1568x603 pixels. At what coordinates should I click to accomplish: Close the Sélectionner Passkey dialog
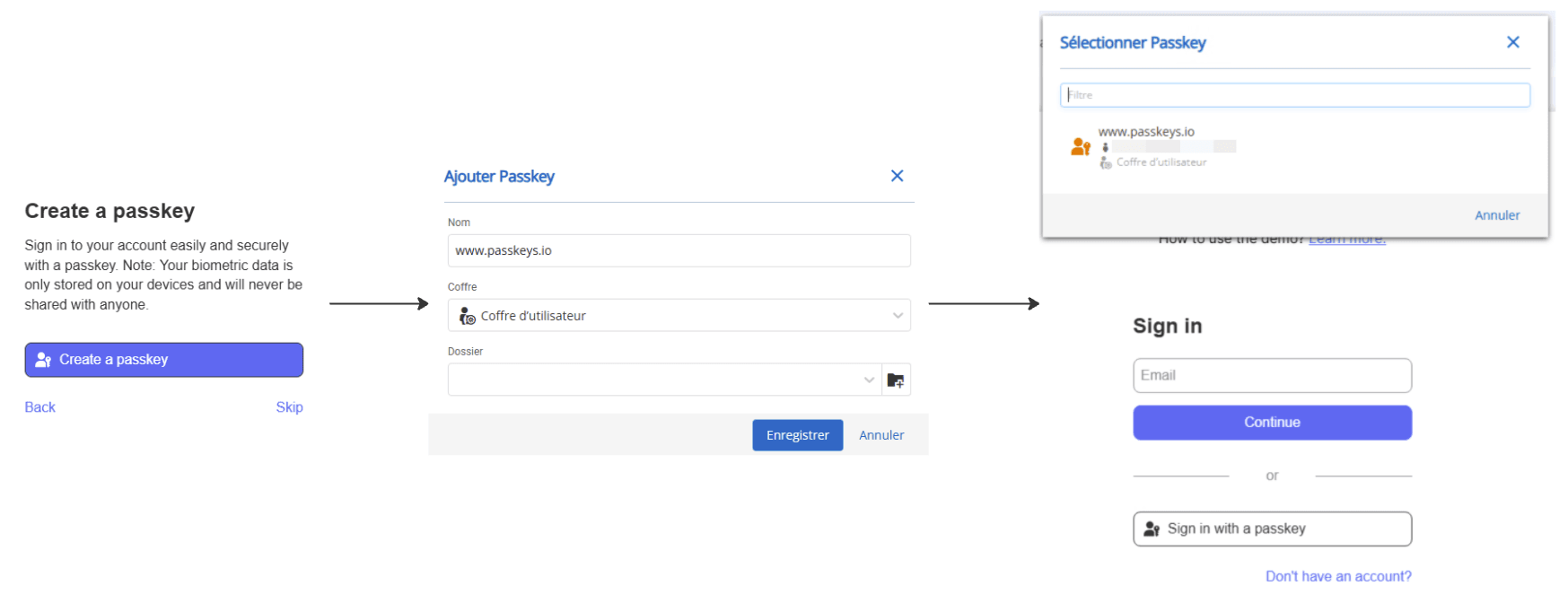tap(1512, 42)
